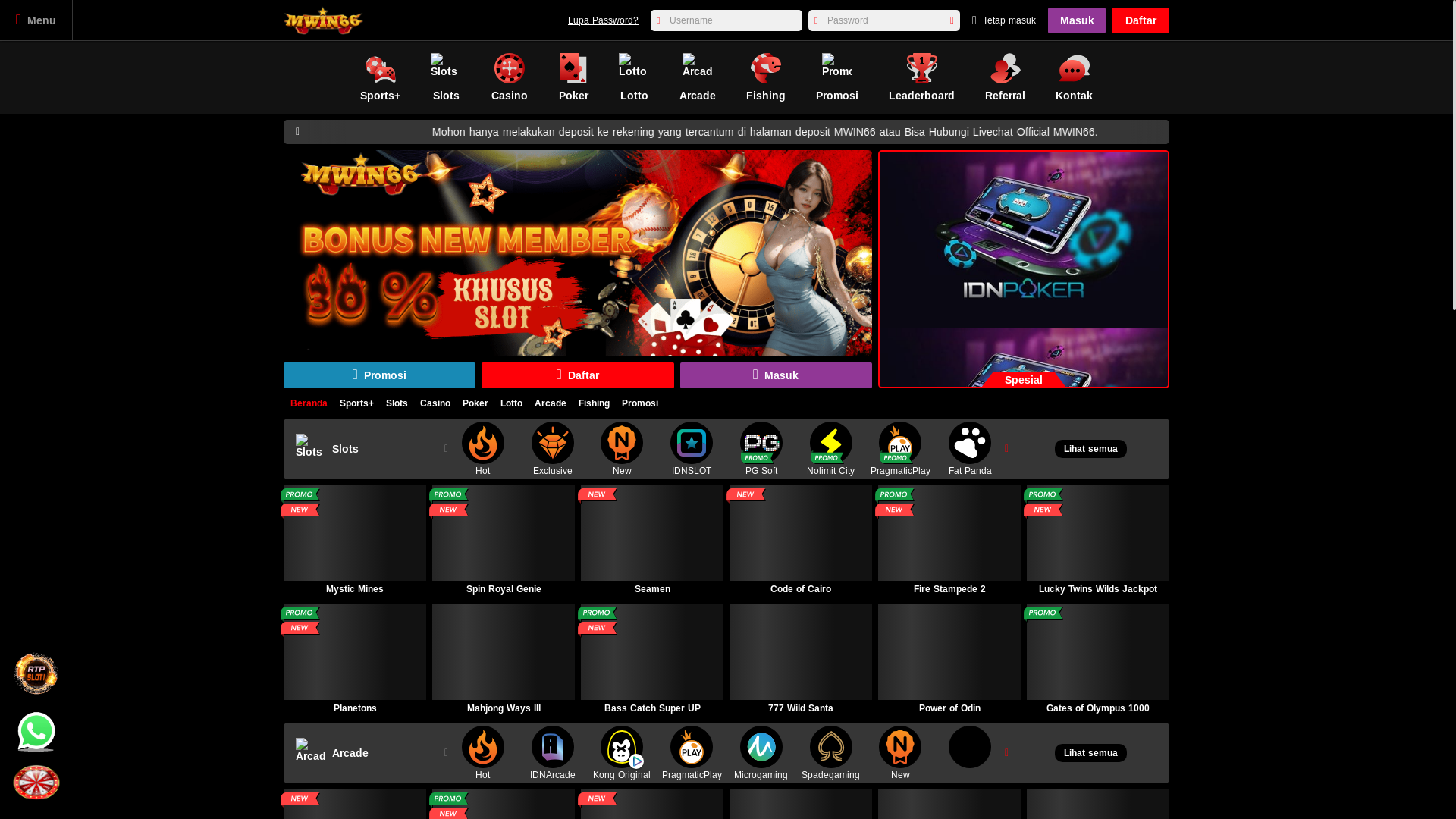Click the page vertical scrollbar

tap(1454, 155)
